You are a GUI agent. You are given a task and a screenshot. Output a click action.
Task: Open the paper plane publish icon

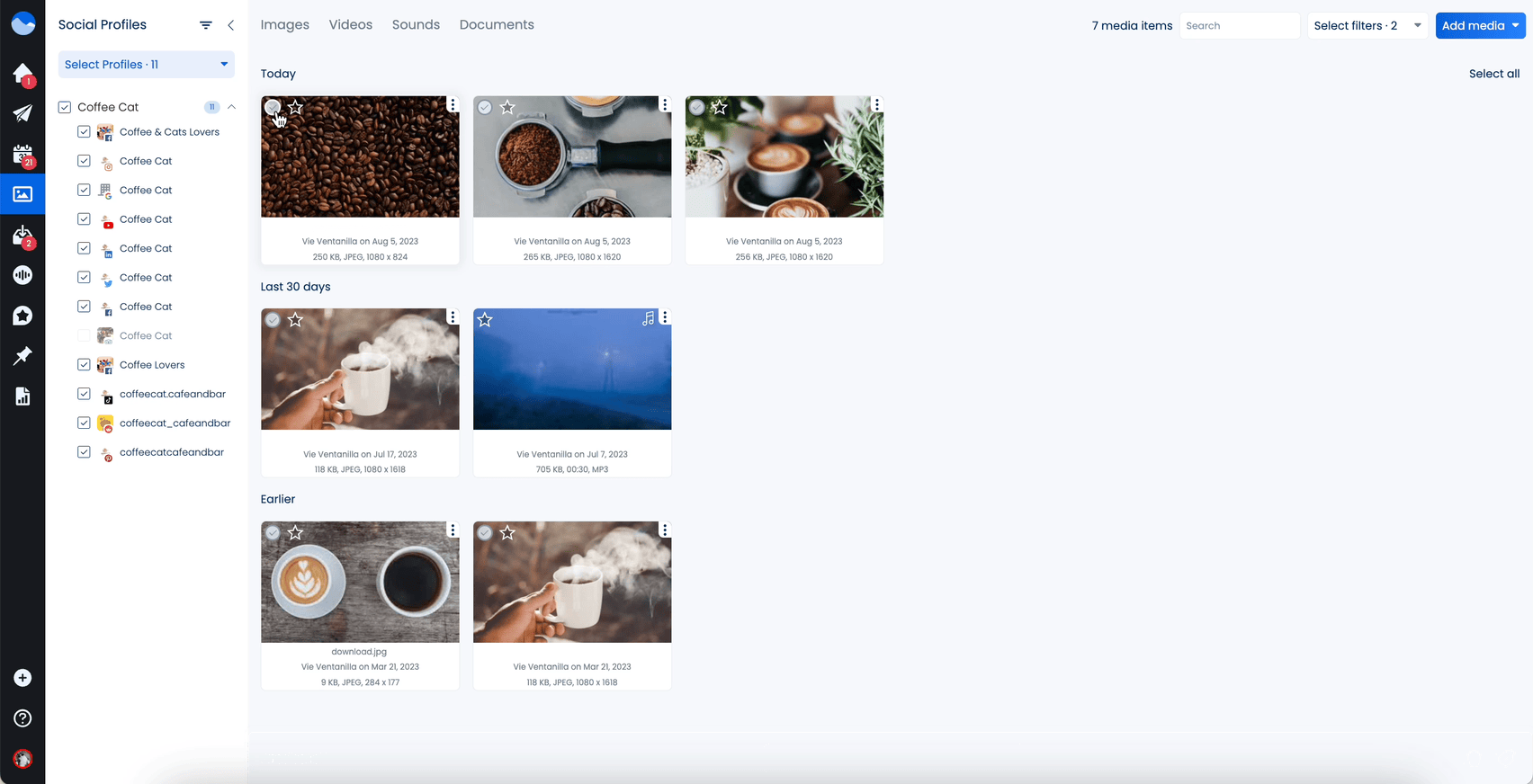[22, 113]
